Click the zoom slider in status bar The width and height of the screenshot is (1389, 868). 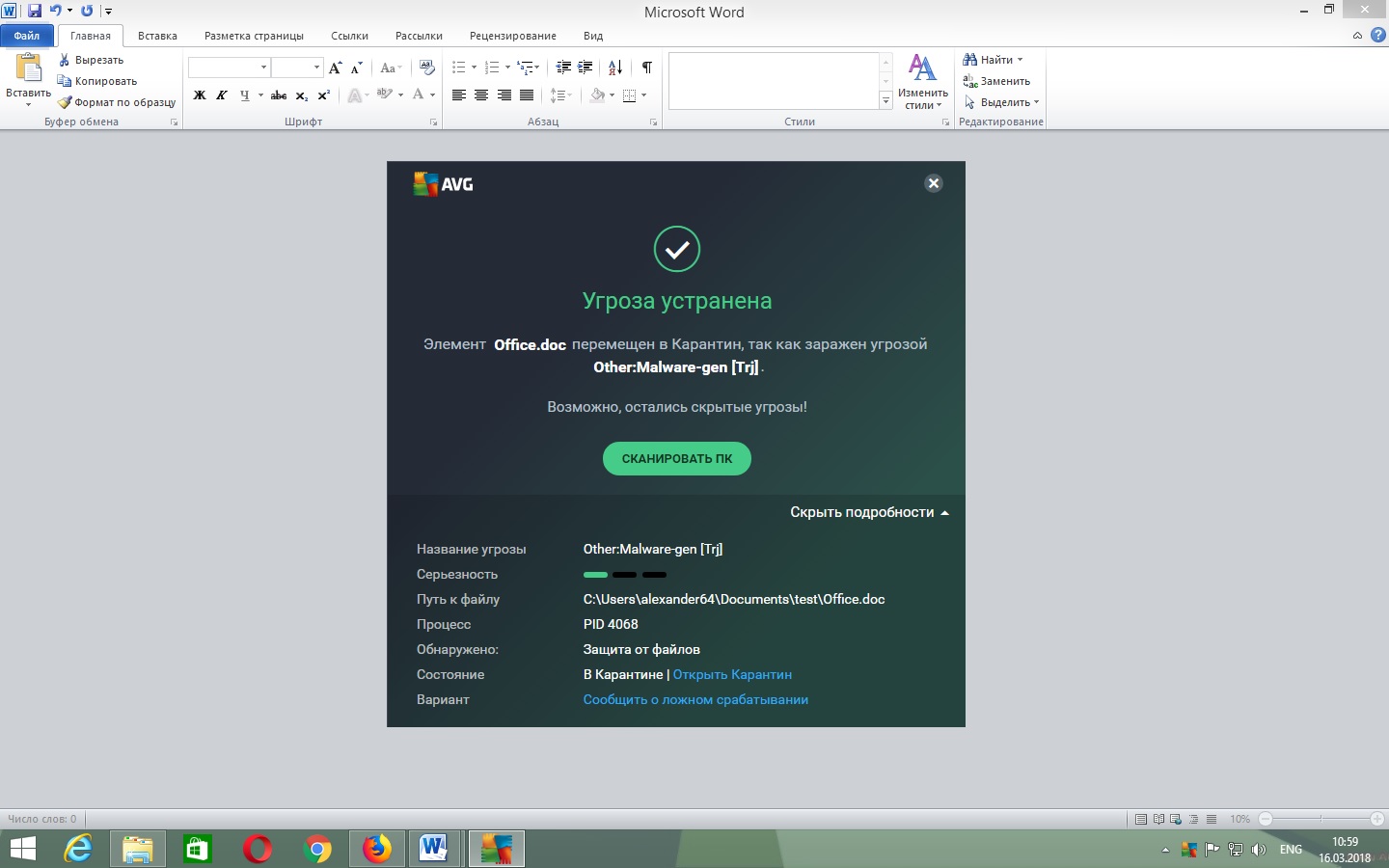(1321, 819)
